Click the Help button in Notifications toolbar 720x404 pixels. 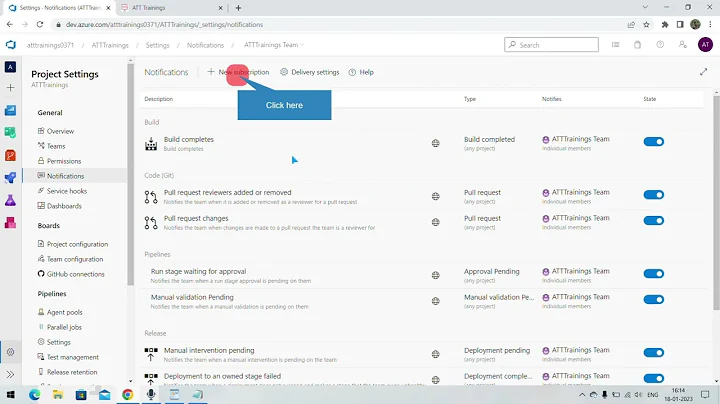361,72
